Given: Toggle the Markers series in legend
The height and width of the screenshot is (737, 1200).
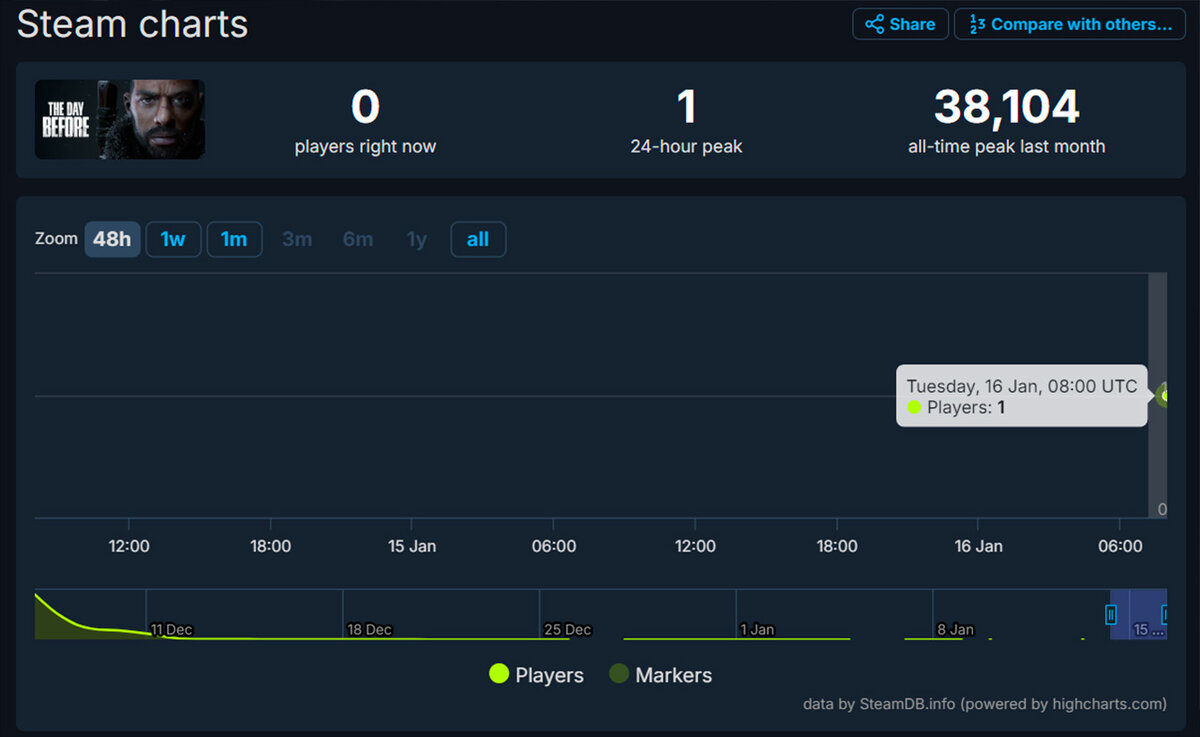Looking at the screenshot, I should pos(661,675).
